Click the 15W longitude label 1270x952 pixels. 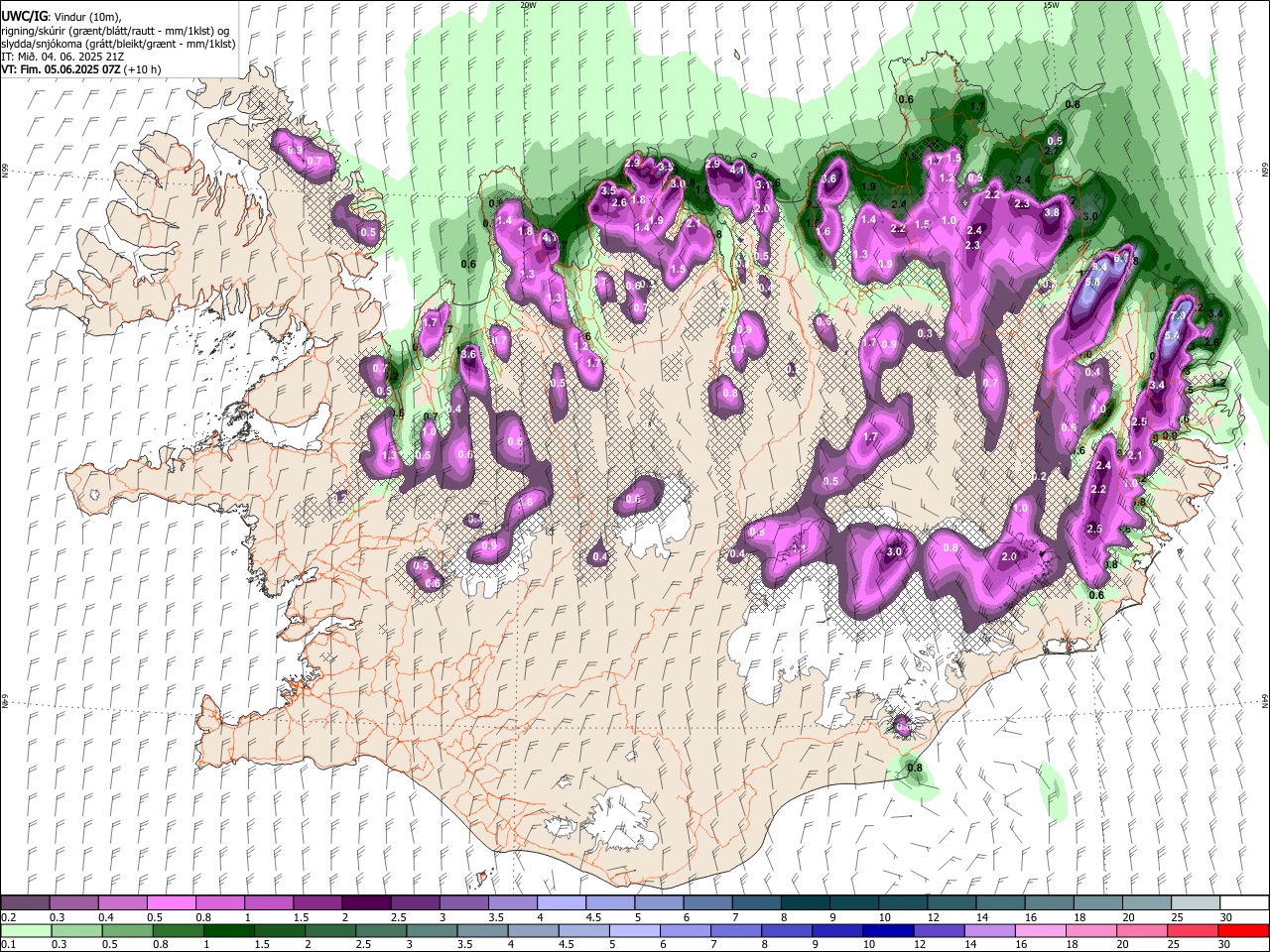point(1050,5)
